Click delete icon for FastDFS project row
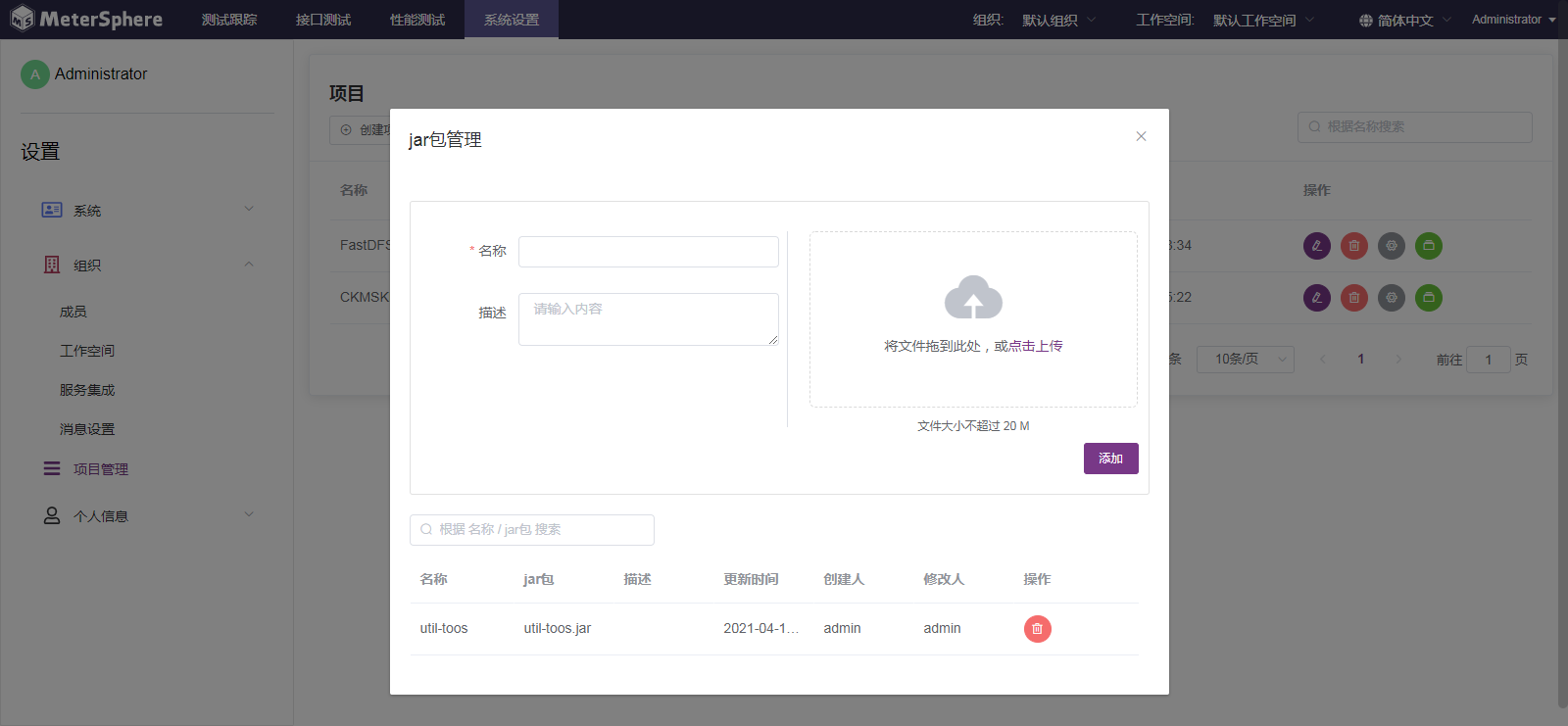Screen dimensions: 1568x726 pos(1354,246)
